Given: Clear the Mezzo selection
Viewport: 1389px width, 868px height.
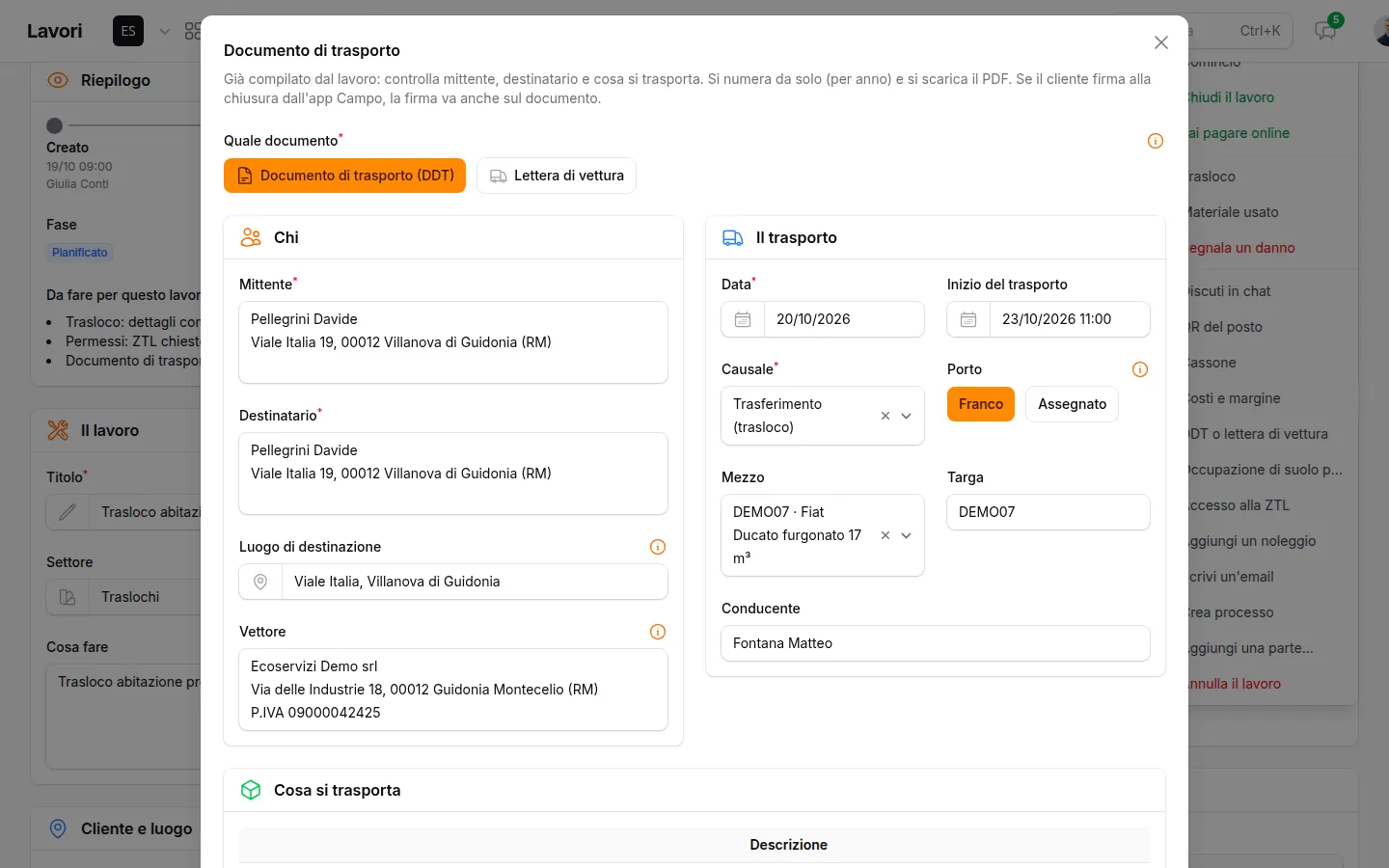Looking at the screenshot, I should click(885, 535).
